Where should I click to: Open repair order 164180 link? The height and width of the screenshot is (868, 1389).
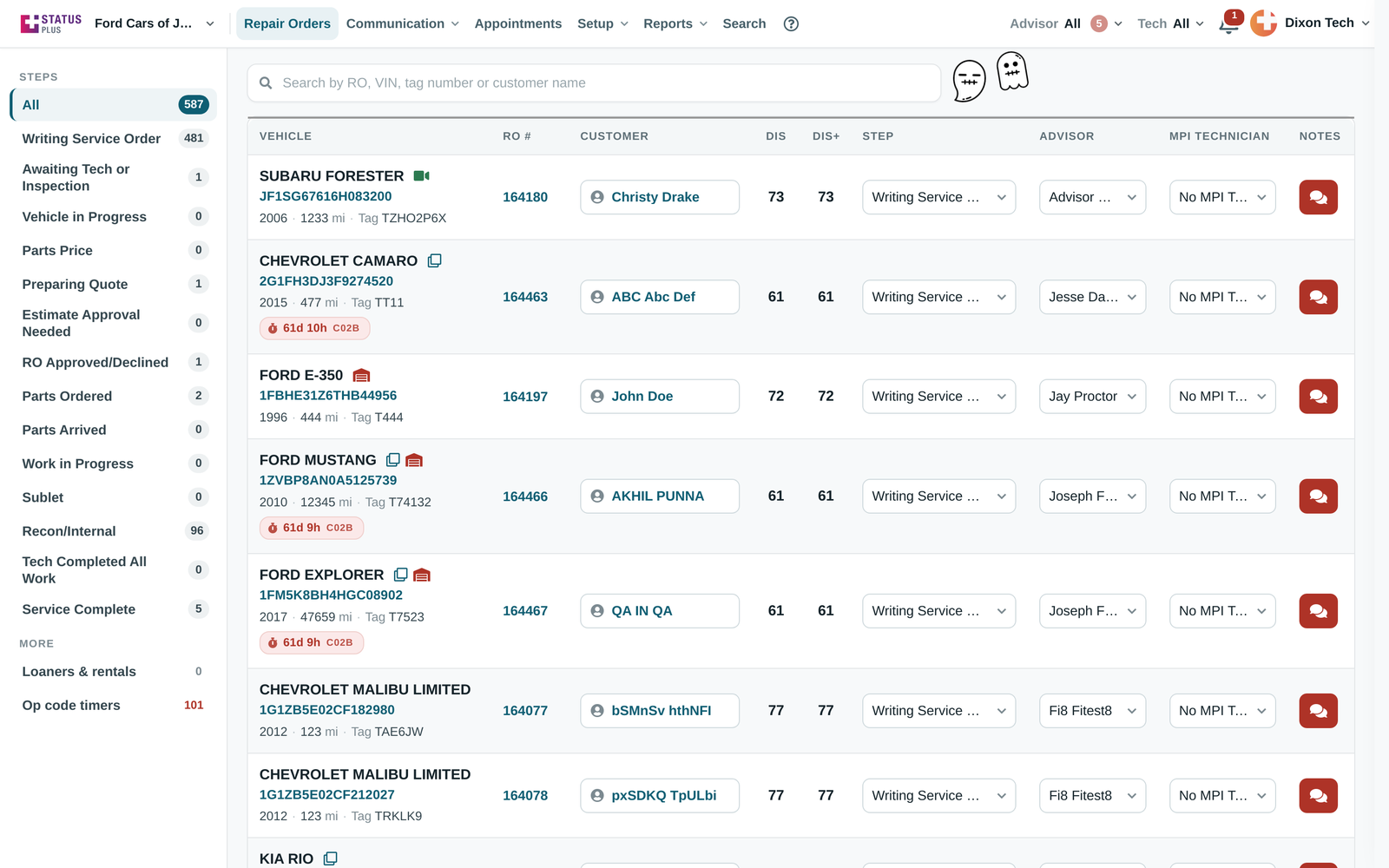click(x=525, y=197)
